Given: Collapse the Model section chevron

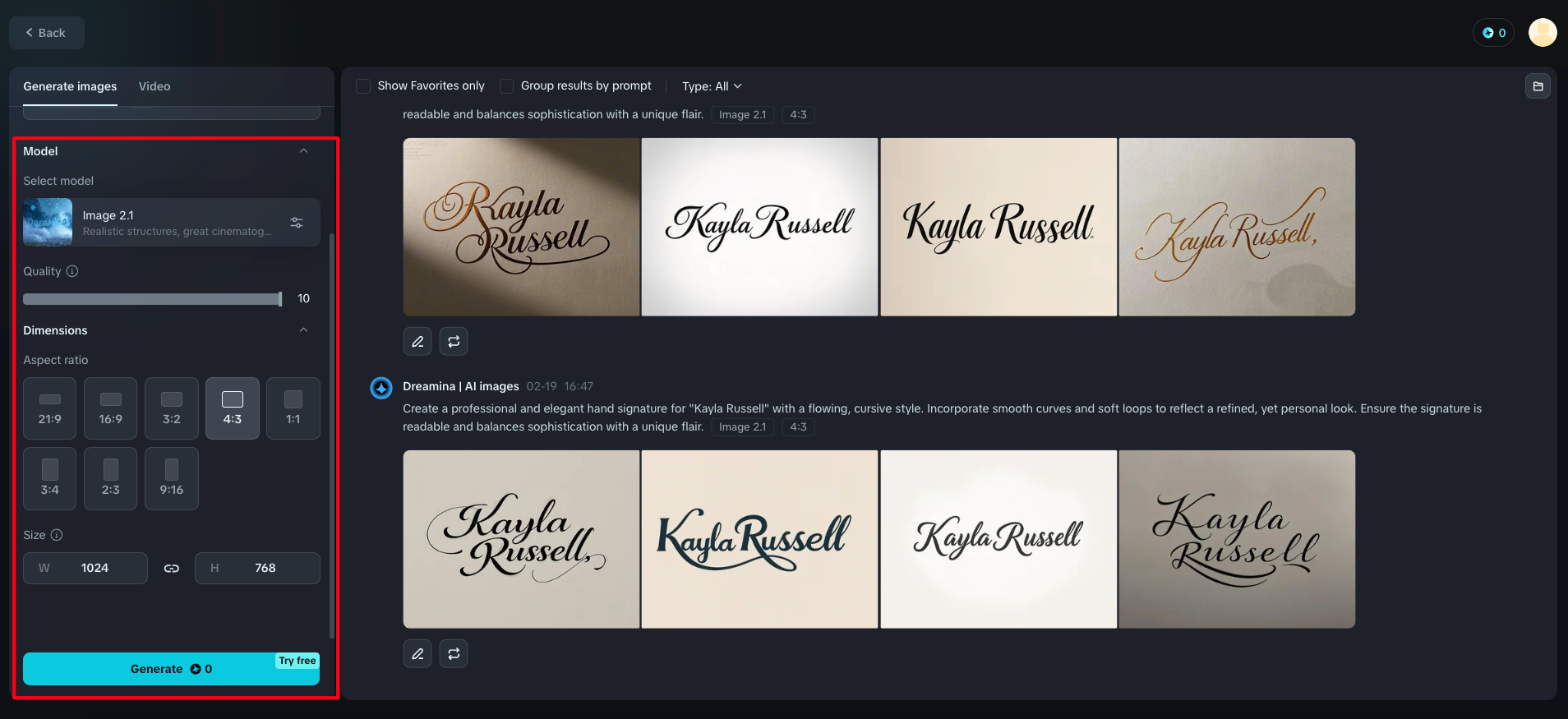Looking at the screenshot, I should pyautogui.click(x=303, y=151).
